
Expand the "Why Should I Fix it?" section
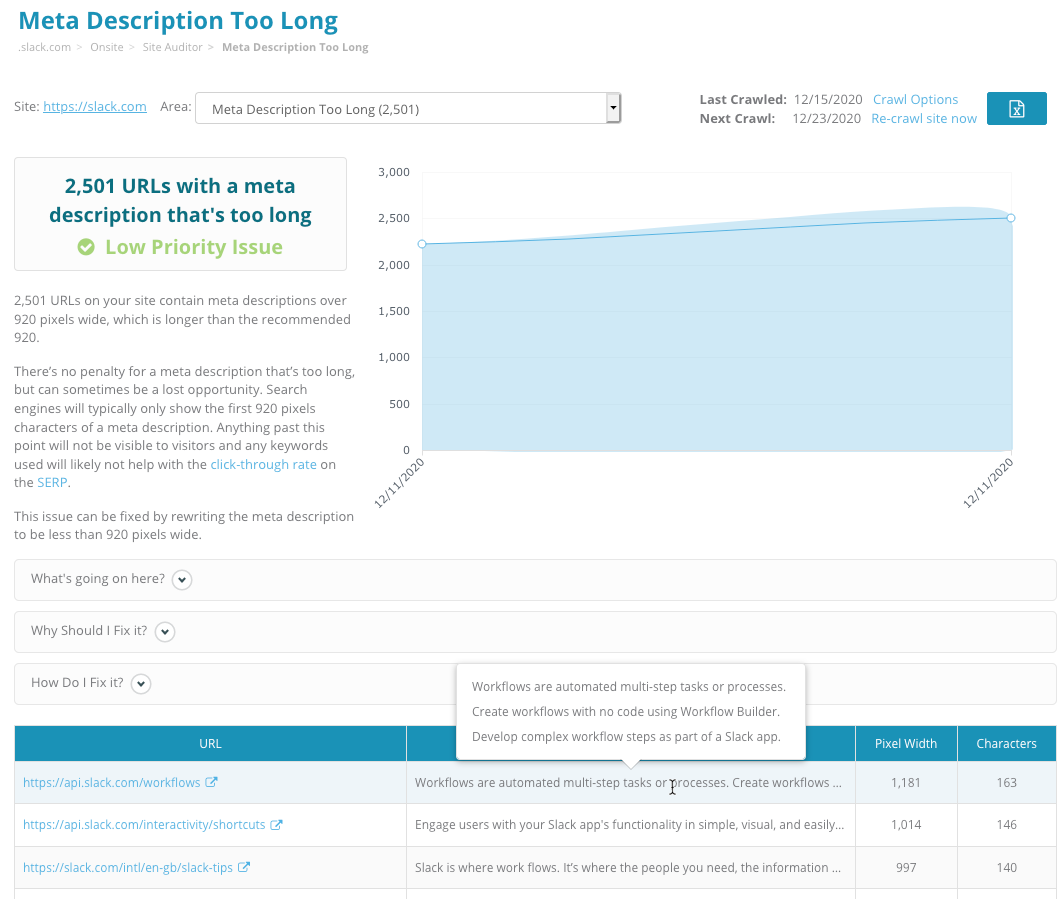pos(165,632)
